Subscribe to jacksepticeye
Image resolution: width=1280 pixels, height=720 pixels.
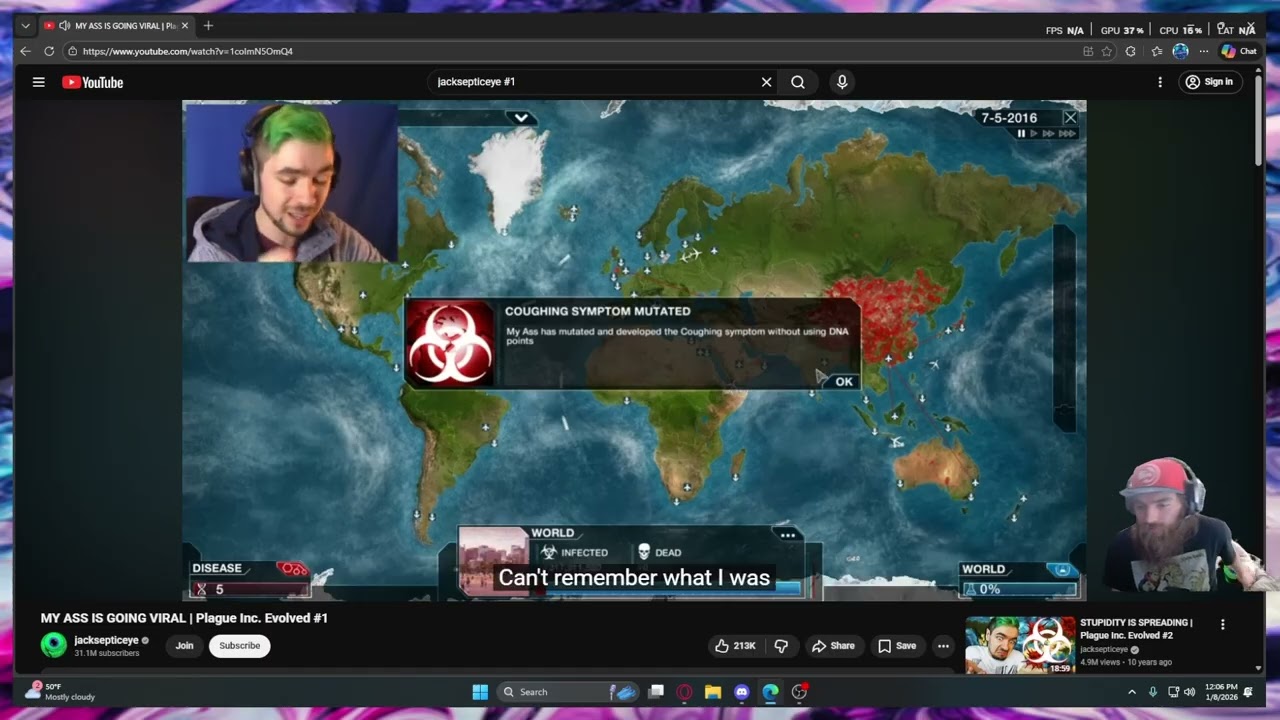click(x=240, y=645)
